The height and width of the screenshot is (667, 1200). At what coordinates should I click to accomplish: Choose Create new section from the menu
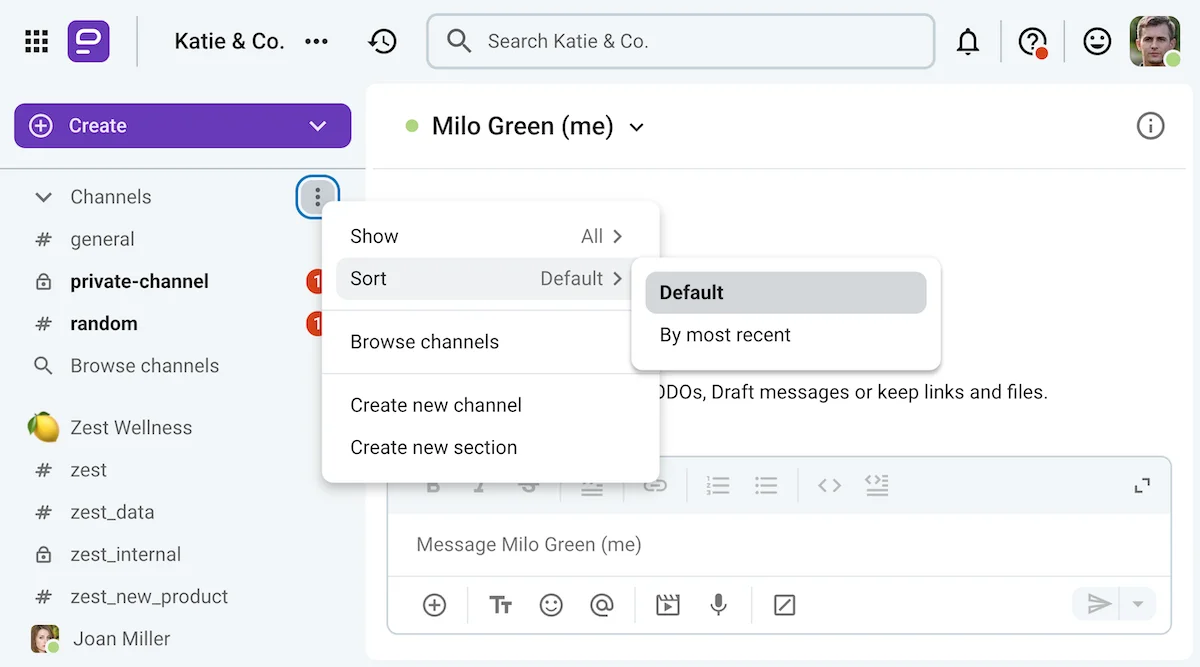coord(434,447)
